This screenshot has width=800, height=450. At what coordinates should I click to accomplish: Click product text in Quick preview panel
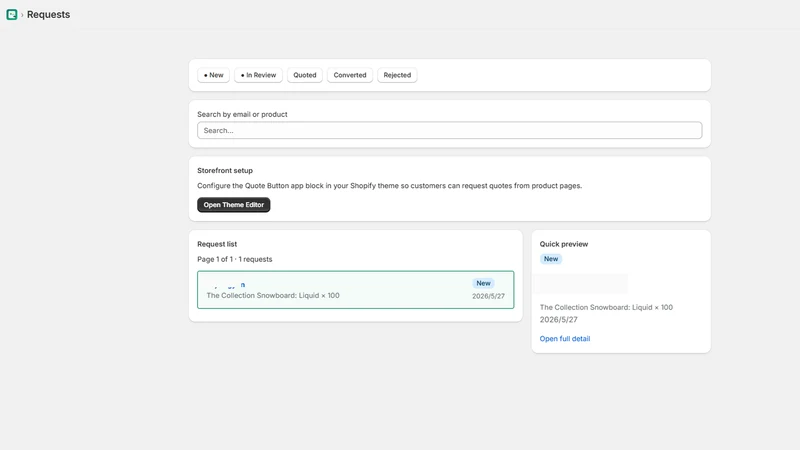pyautogui.click(x=606, y=307)
